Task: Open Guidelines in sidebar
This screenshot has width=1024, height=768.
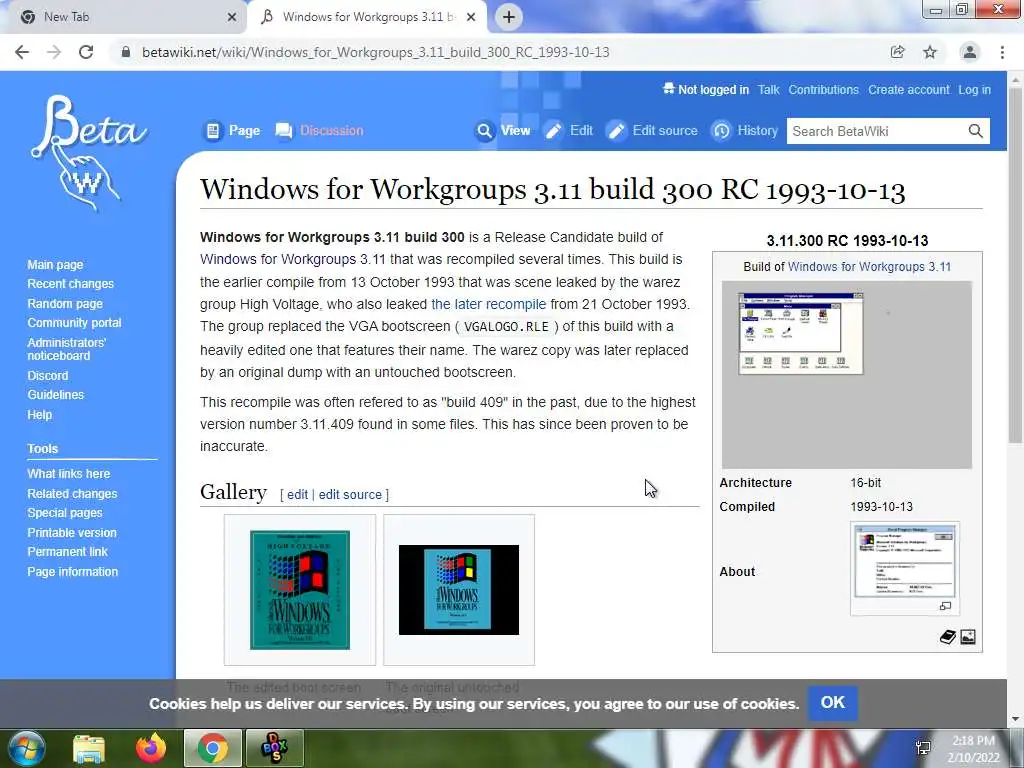Action: click(56, 394)
